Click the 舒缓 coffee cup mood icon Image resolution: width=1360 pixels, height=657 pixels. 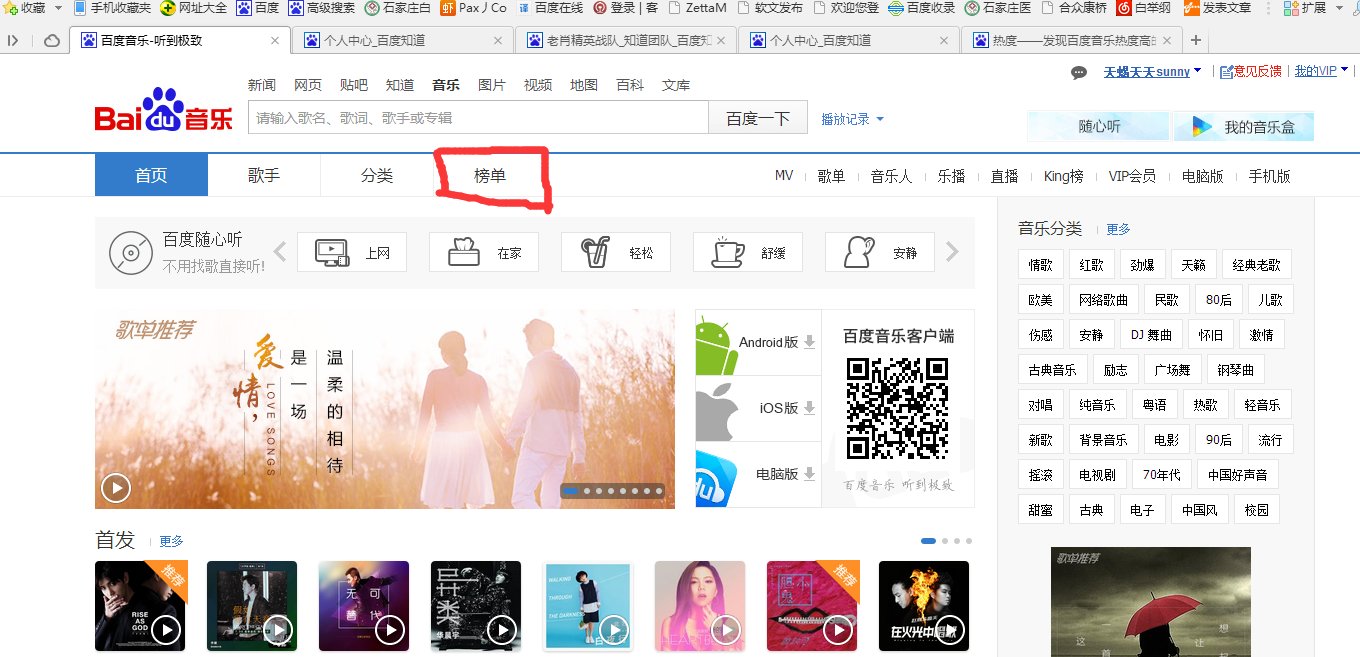[x=748, y=252]
